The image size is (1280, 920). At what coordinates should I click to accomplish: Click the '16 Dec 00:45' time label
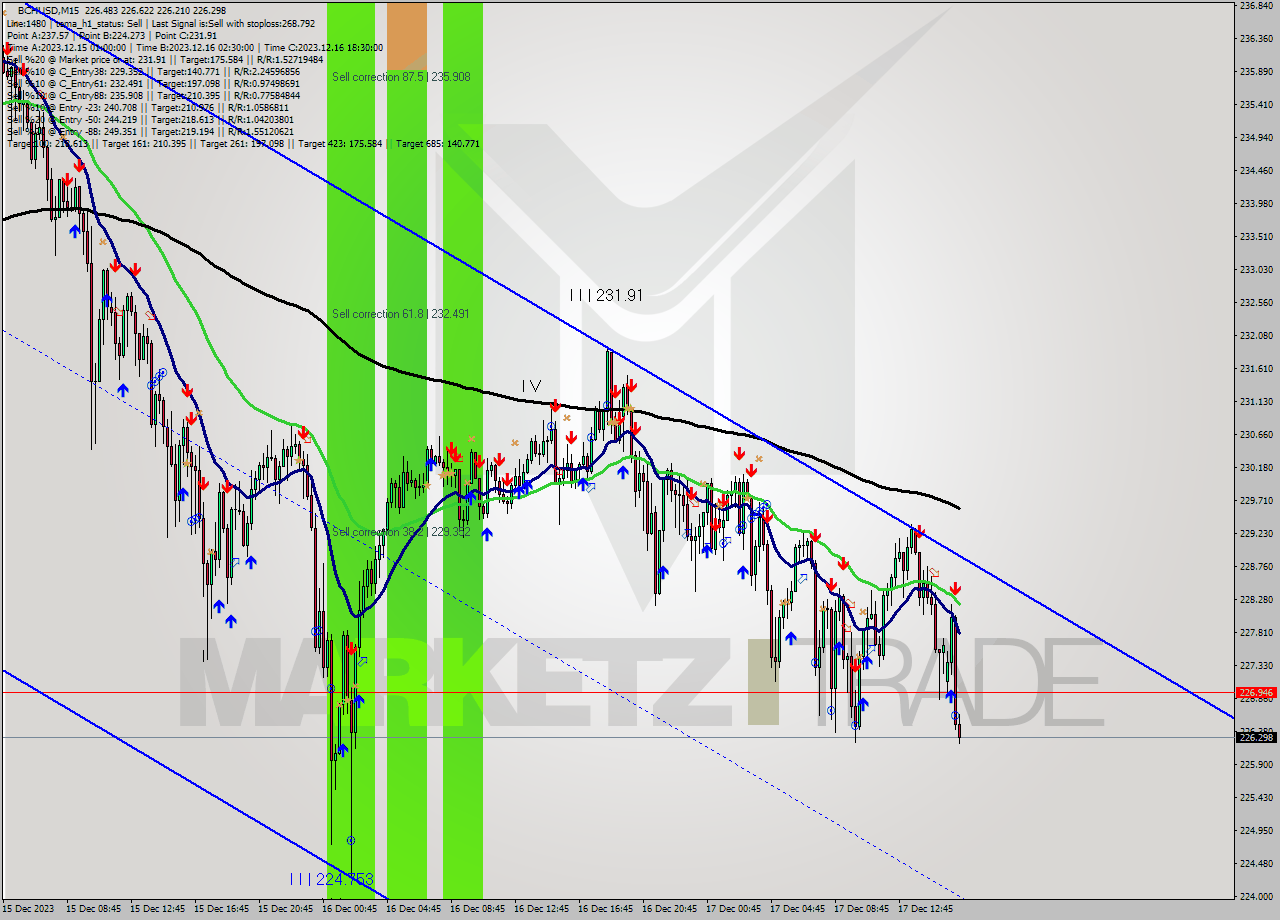coord(350,909)
